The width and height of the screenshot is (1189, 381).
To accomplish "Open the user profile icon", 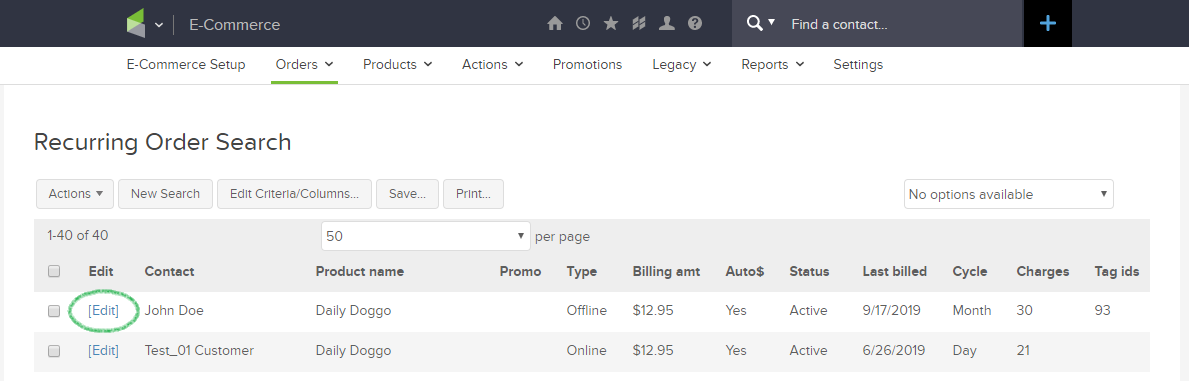I will (x=667, y=24).
